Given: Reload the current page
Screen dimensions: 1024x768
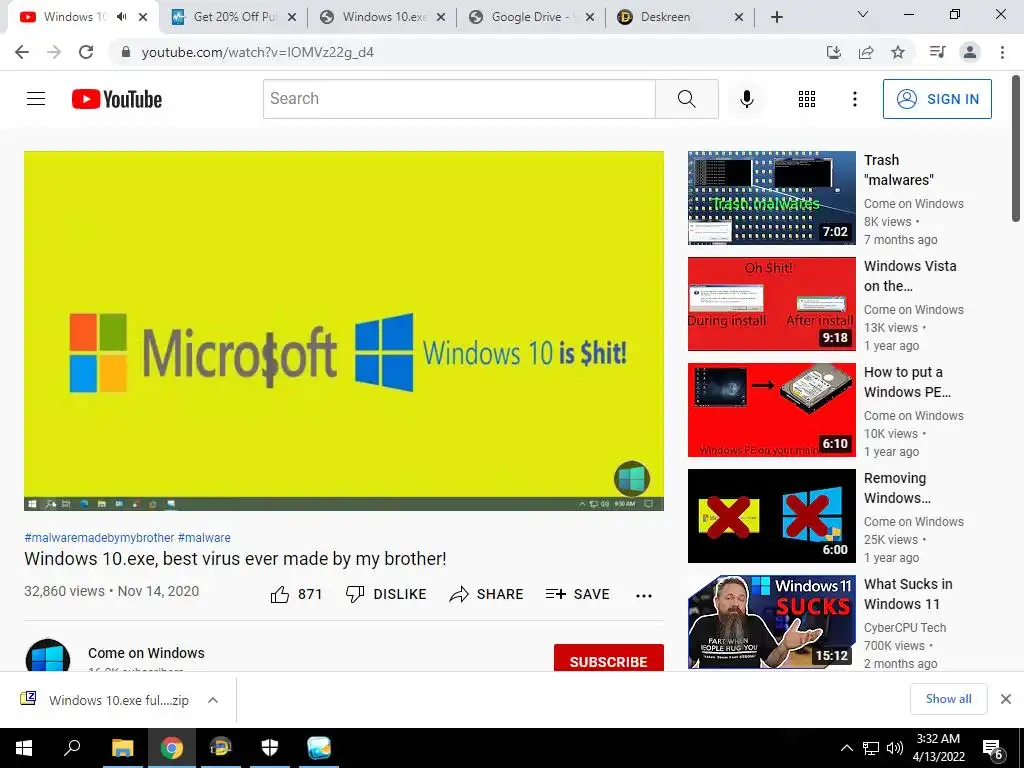Looking at the screenshot, I should pyautogui.click(x=86, y=52).
